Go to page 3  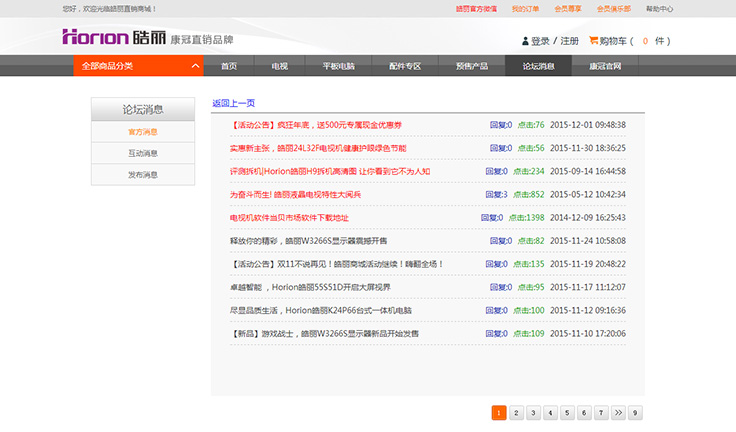pyautogui.click(x=533, y=413)
